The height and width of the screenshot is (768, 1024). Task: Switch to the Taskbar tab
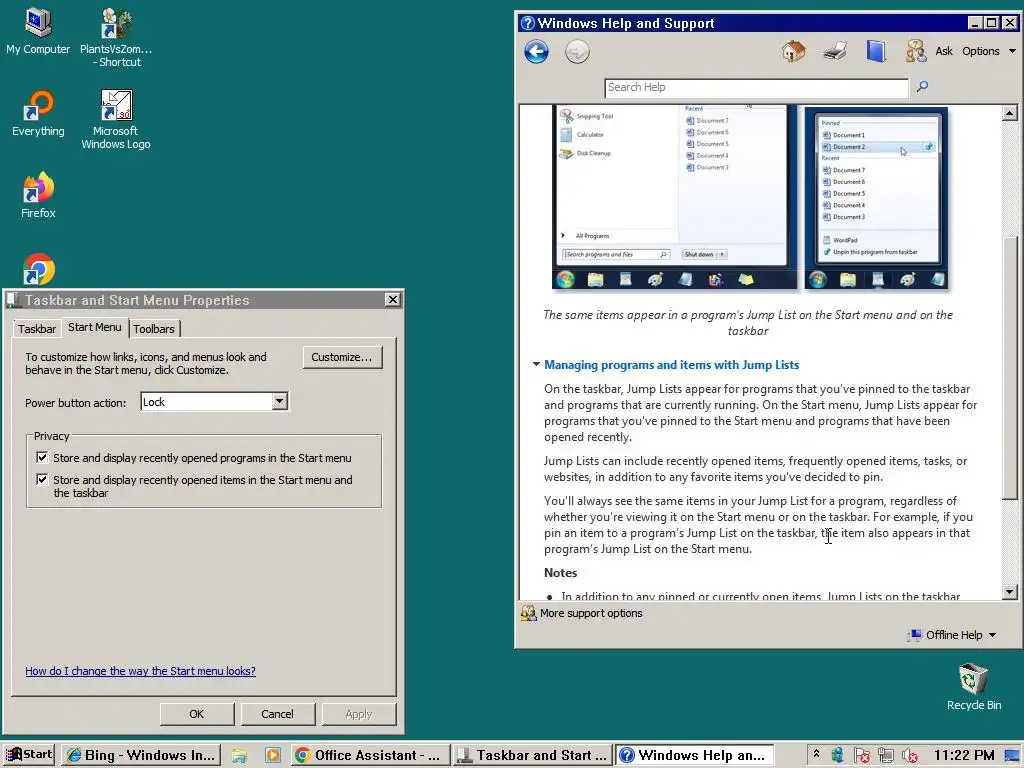(37, 328)
